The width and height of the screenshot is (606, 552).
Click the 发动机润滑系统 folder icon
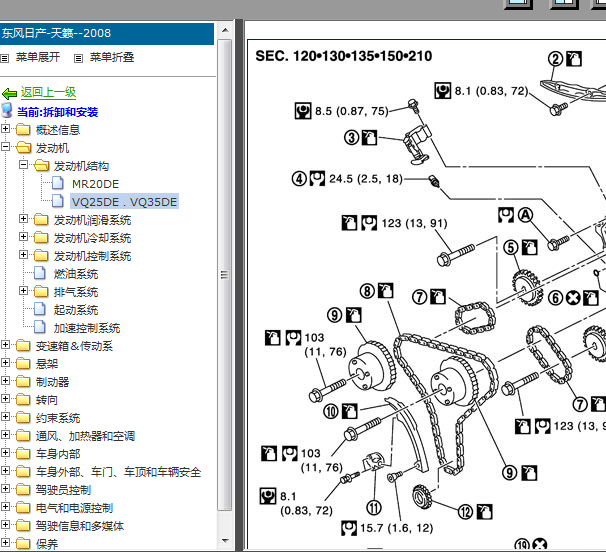pos(41,220)
